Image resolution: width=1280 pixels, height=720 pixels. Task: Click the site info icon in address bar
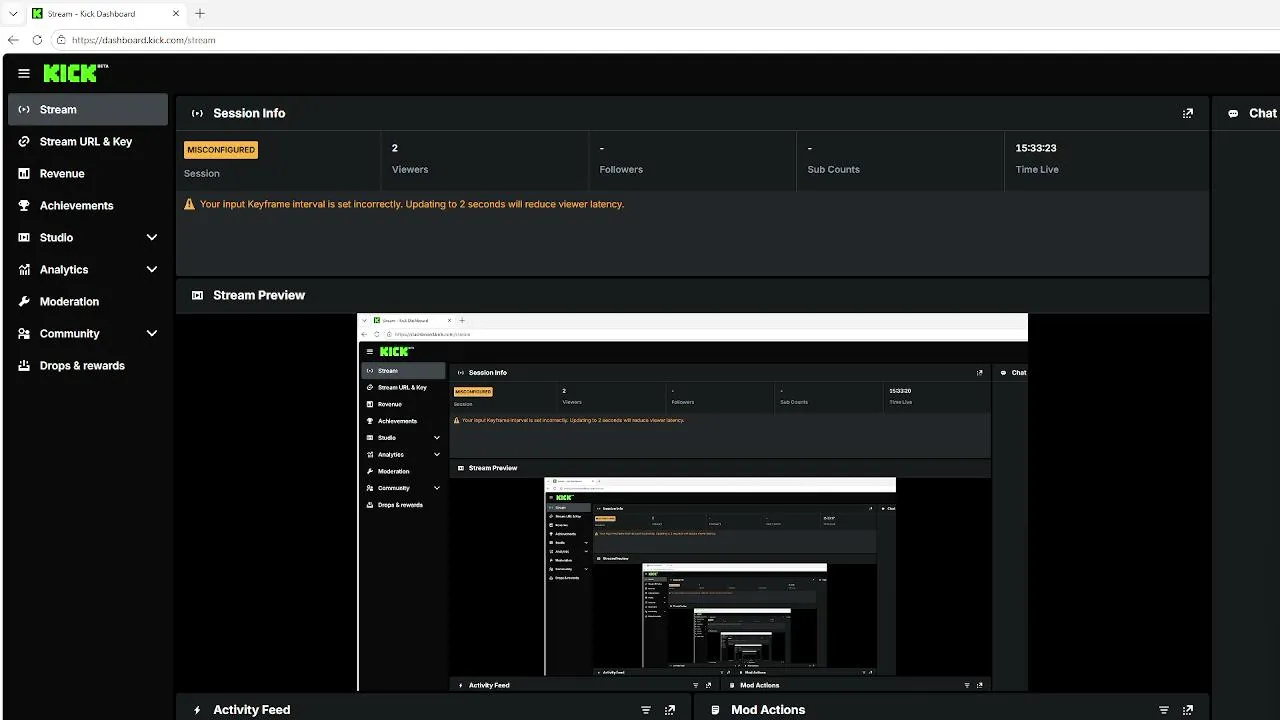(61, 40)
